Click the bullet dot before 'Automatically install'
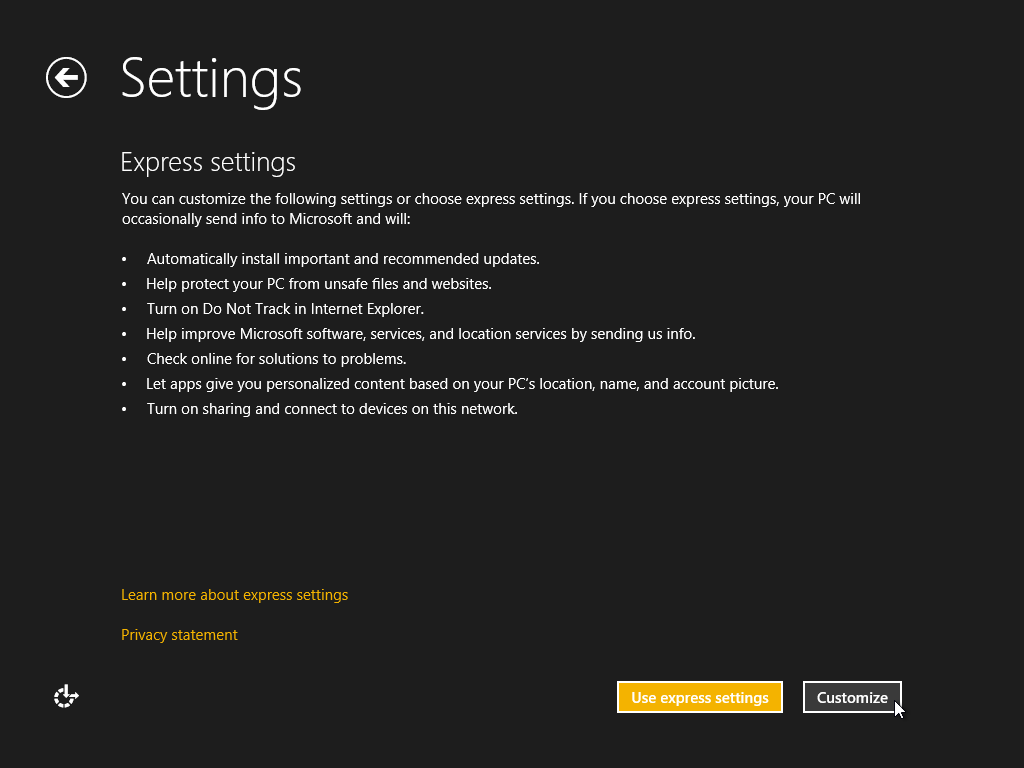 [x=125, y=260]
